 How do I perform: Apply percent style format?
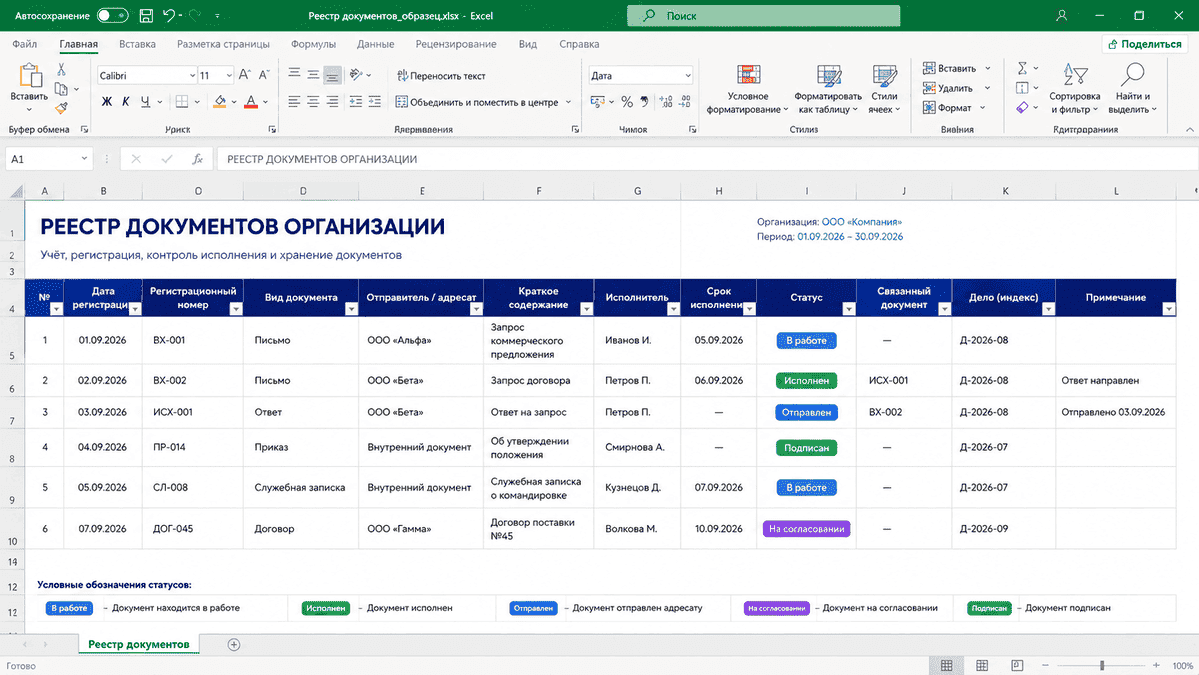click(627, 102)
